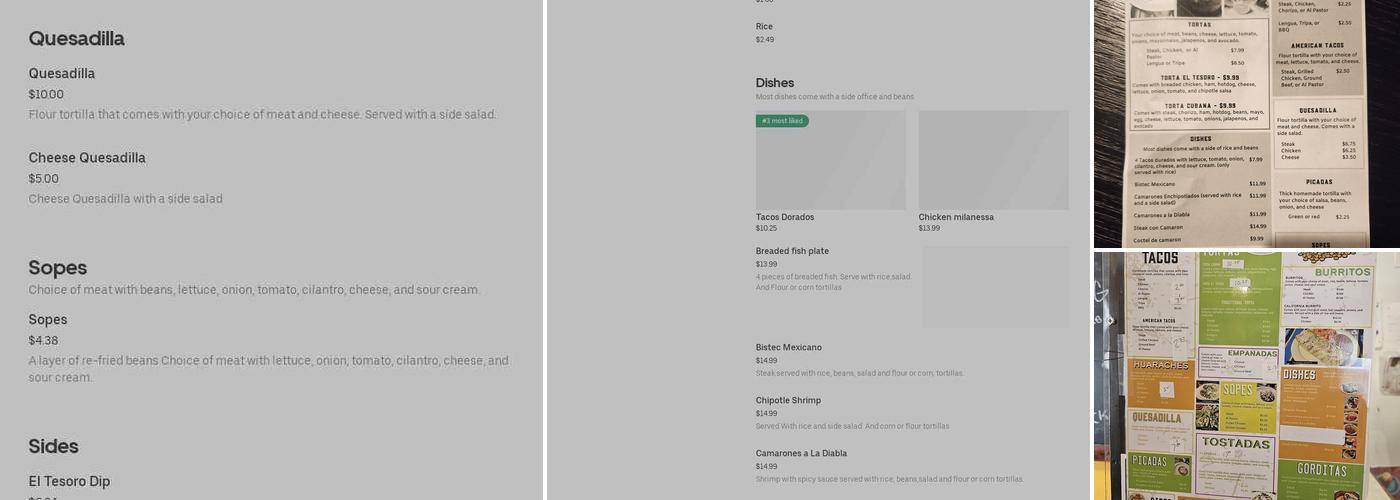Select the El Tesoro Dip item

pyautogui.click(x=69, y=482)
